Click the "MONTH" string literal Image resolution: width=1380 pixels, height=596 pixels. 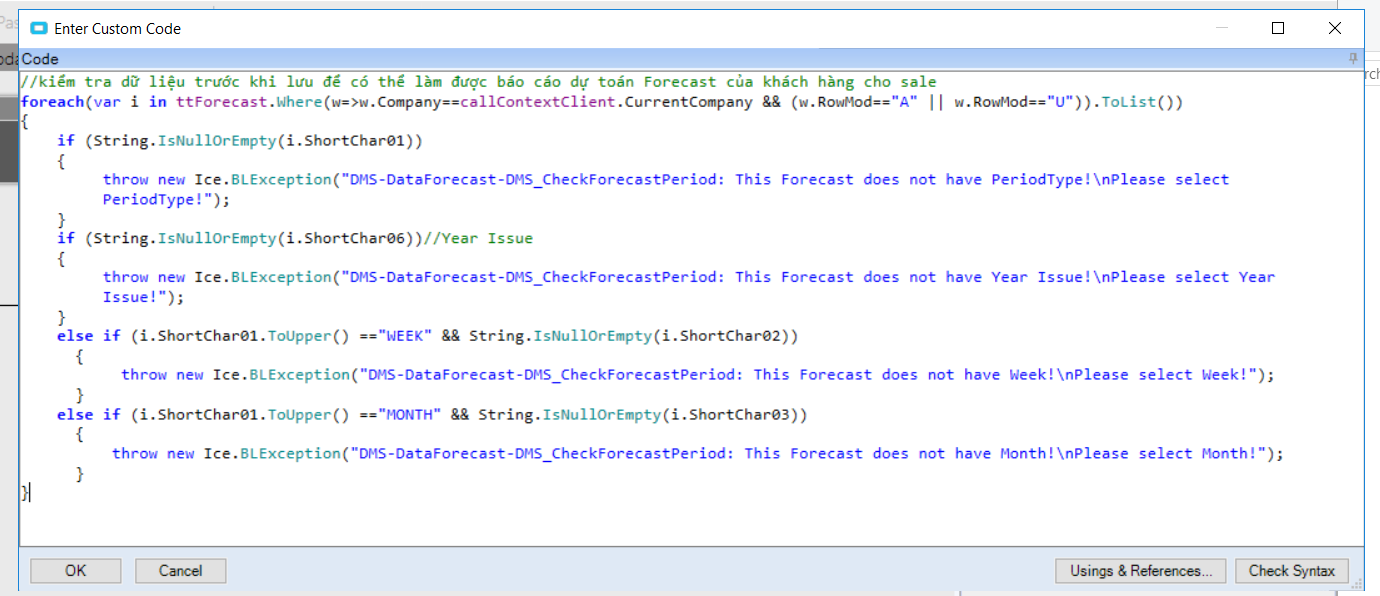[410, 414]
